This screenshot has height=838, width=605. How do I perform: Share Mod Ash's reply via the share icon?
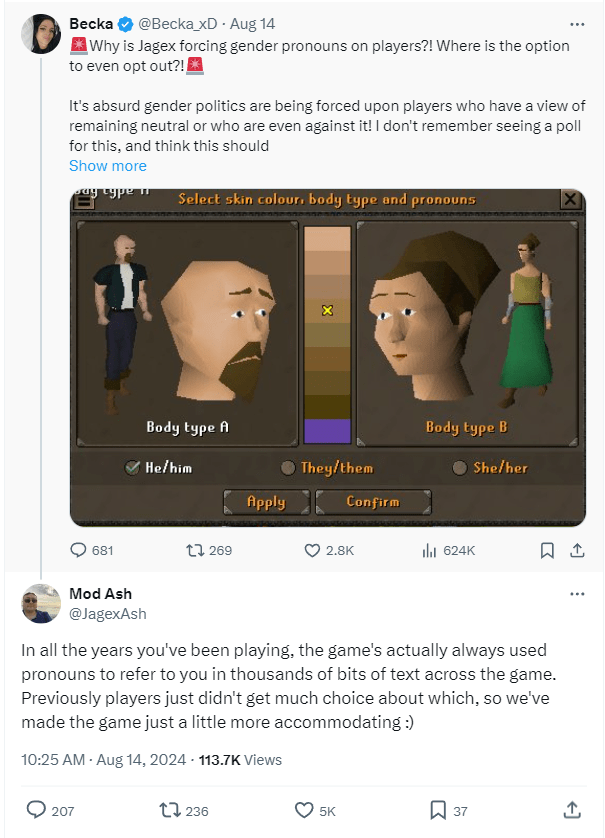click(573, 810)
